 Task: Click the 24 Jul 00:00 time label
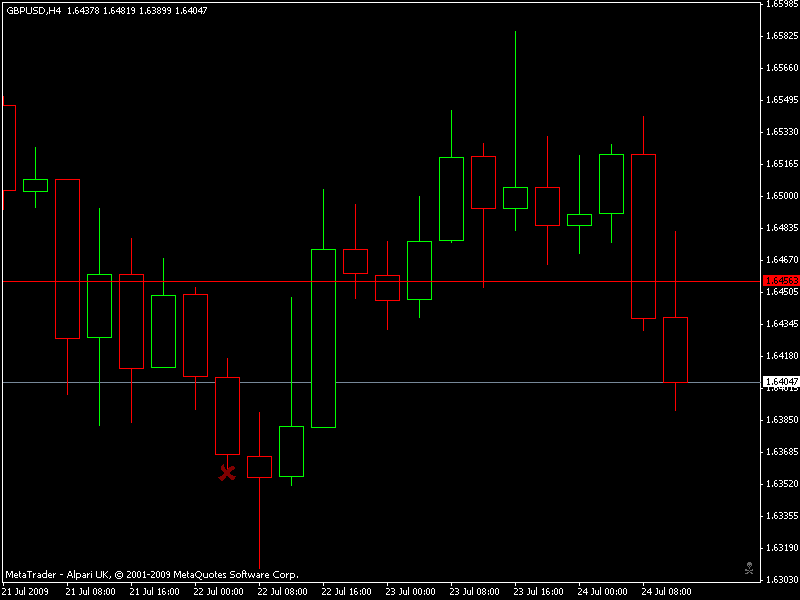pyautogui.click(x=603, y=592)
